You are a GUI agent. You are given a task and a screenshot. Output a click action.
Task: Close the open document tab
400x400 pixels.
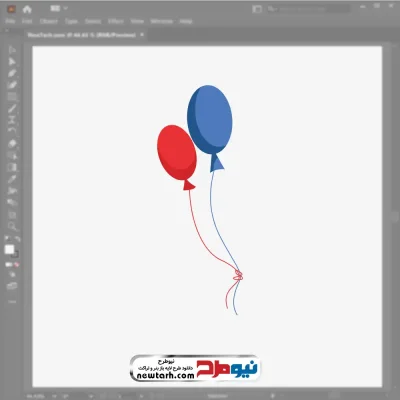142,35
